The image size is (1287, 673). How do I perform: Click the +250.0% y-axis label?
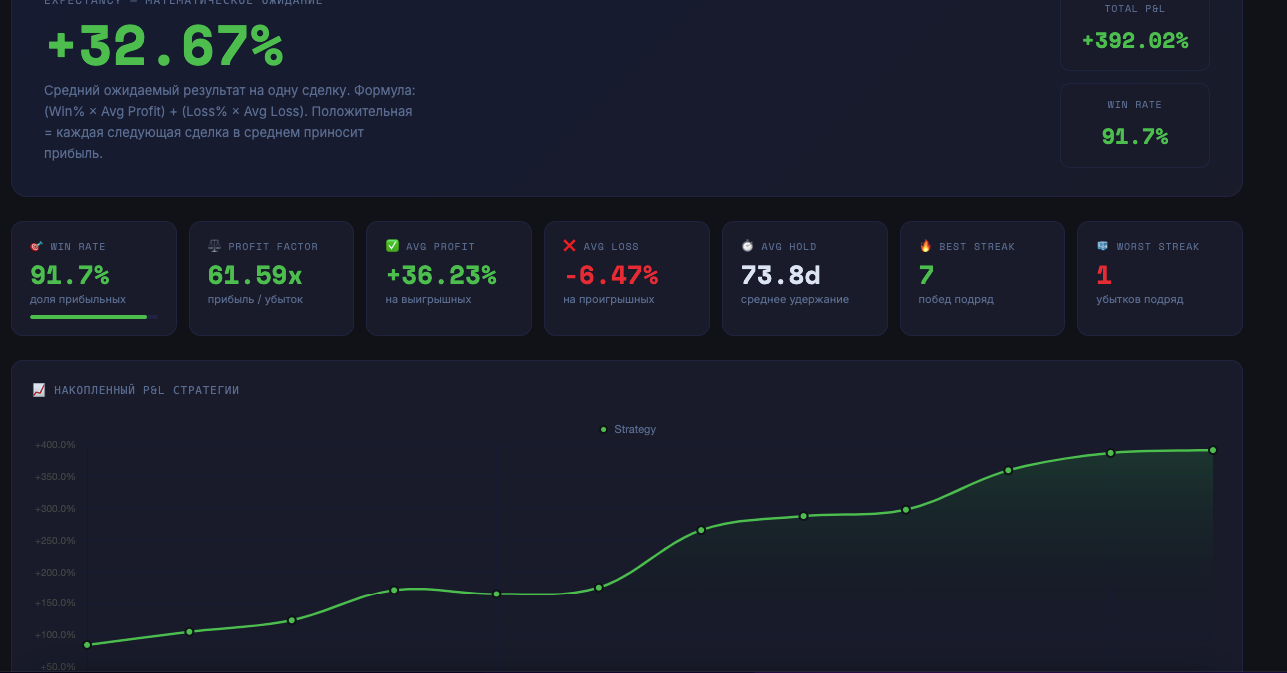point(55,541)
